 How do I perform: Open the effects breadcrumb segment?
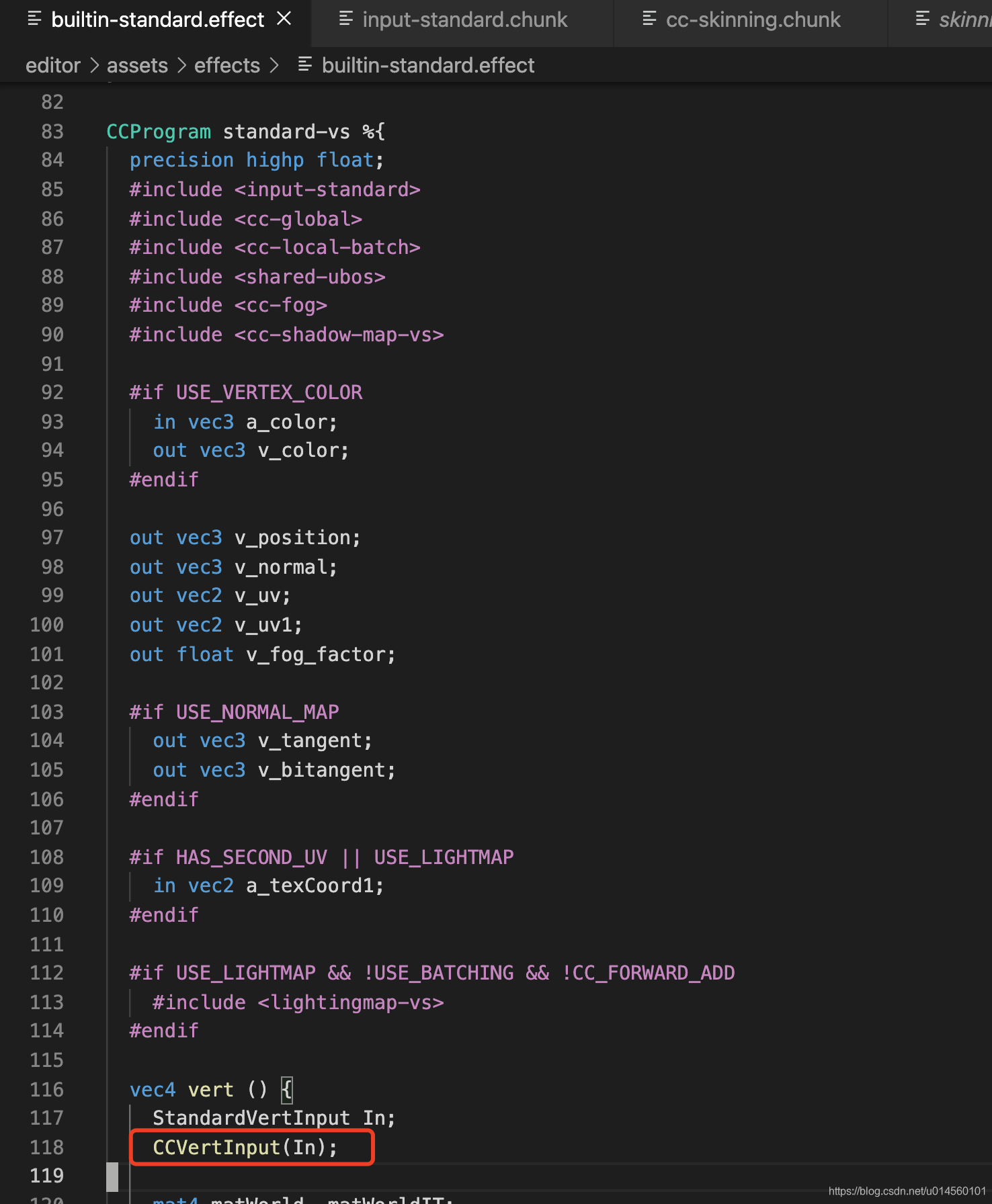click(227, 66)
